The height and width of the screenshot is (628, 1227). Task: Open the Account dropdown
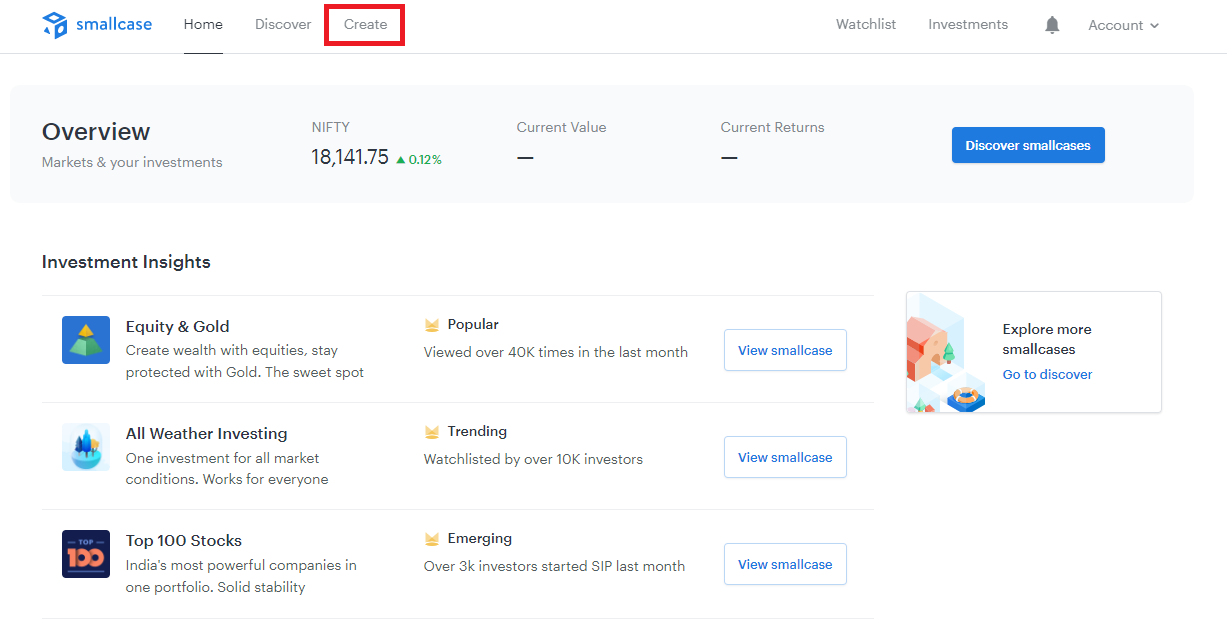[x=1124, y=25]
